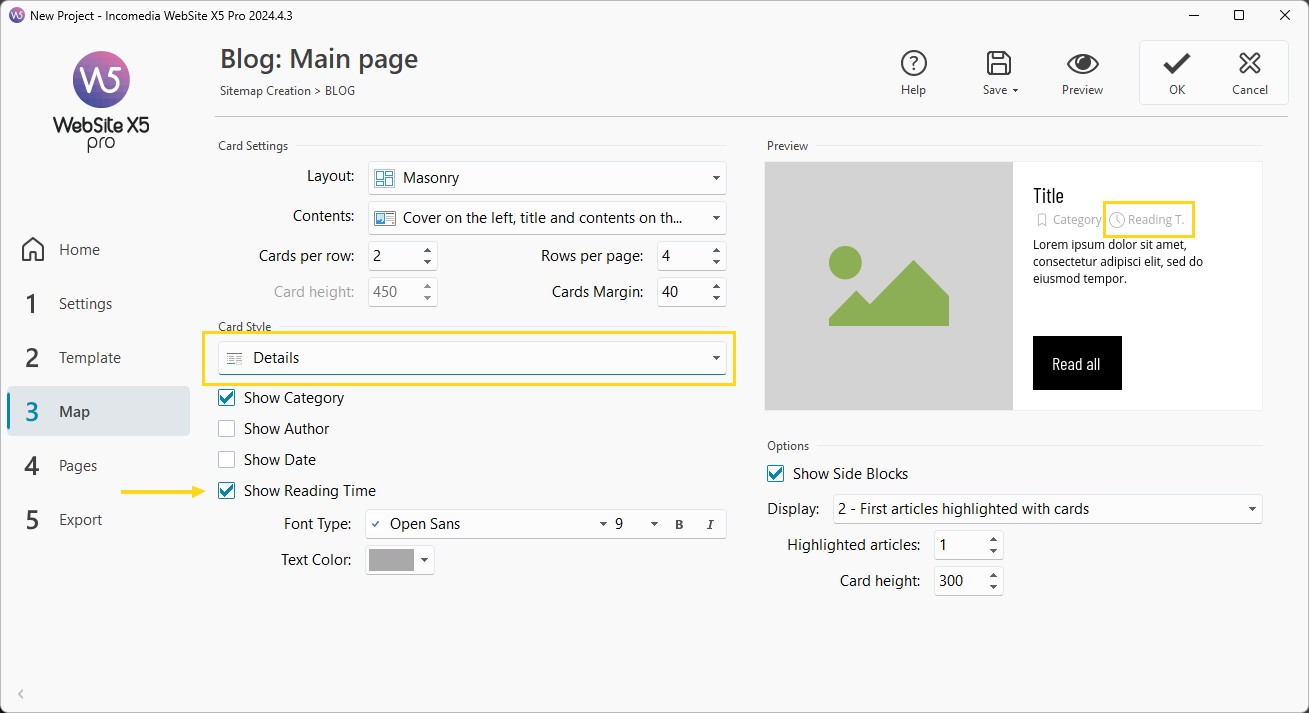The width and height of the screenshot is (1309, 713).
Task: Click the Masonry layout icon
Action: (384, 178)
